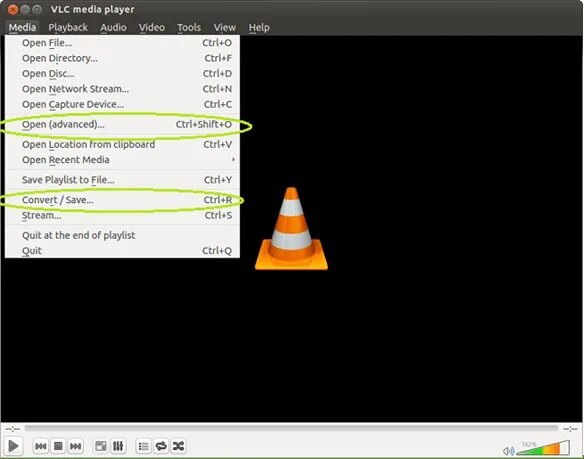
Task: Click on the playback seek bar
Action: (291, 428)
